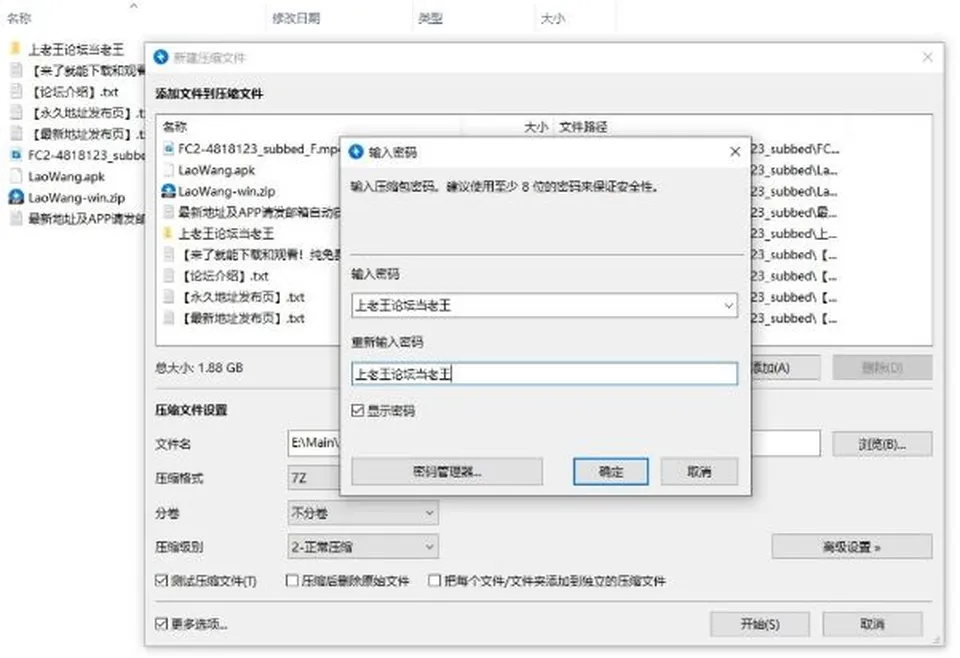Expand 高级设置 » advanced settings
960x658 pixels.
pyautogui.click(x=852, y=547)
